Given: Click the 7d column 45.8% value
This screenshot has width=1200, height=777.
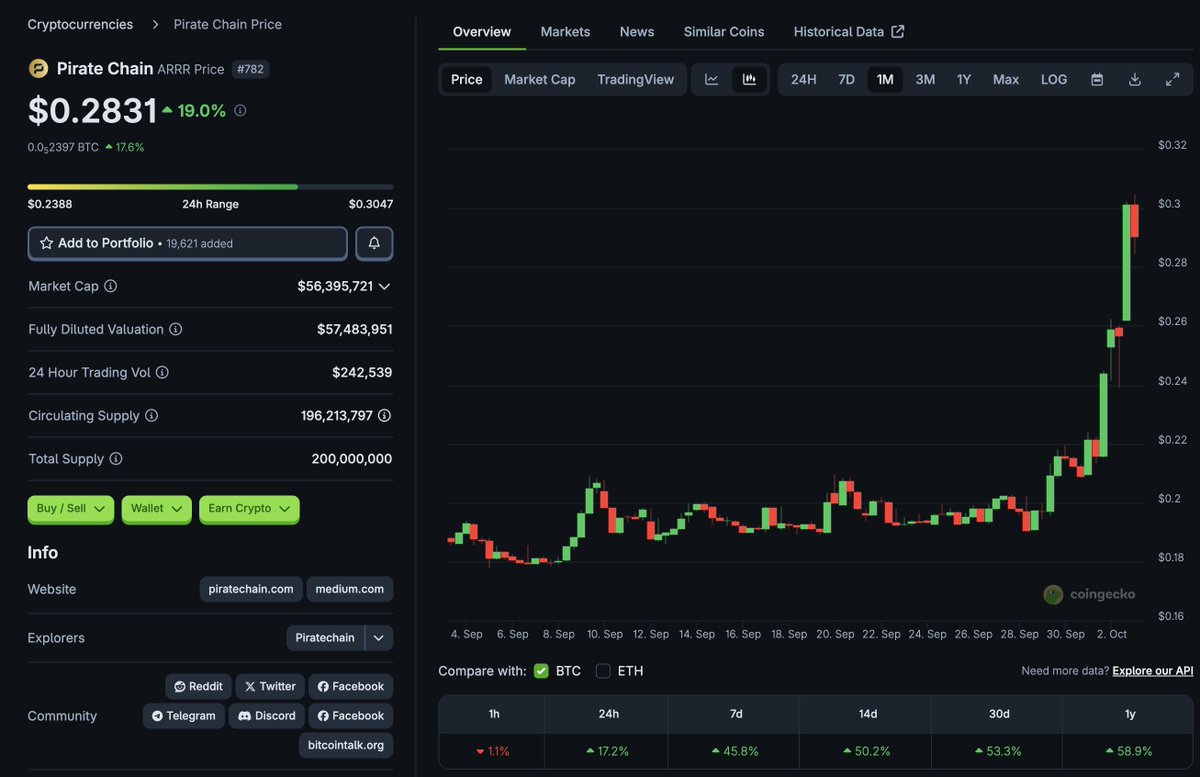Looking at the screenshot, I should (x=735, y=751).
